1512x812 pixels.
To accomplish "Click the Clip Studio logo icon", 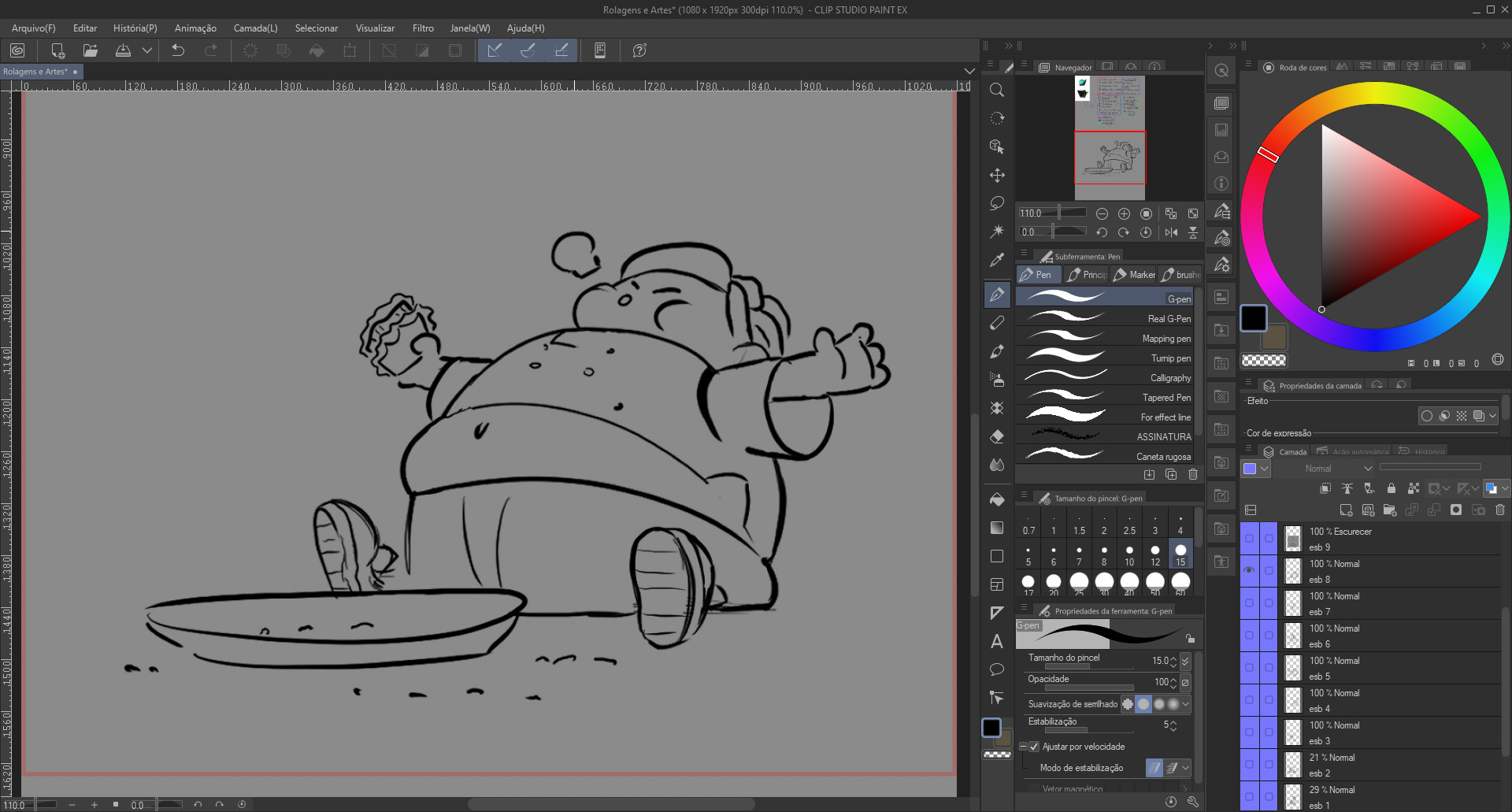I will (17, 50).
